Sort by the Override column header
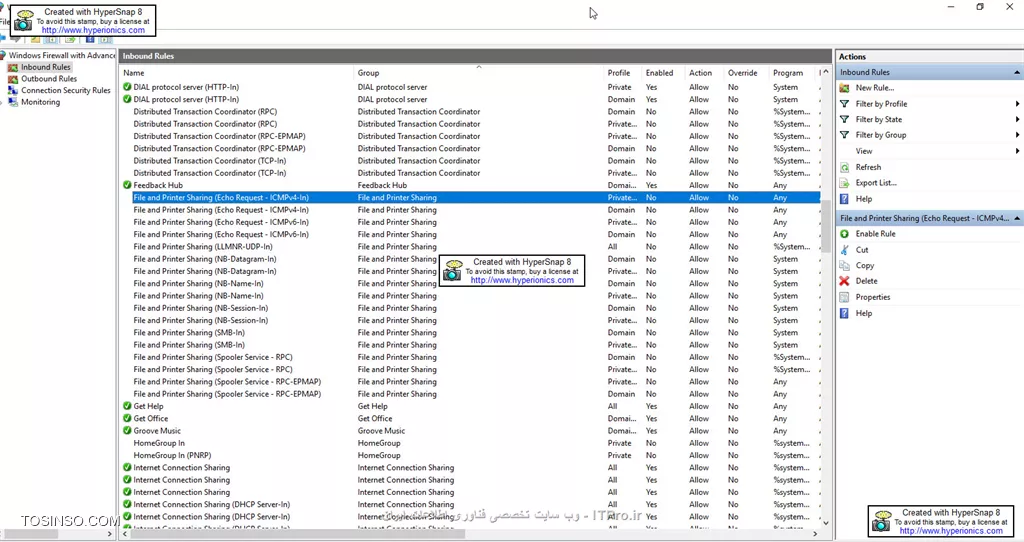Image resolution: width=1024 pixels, height=542 pixels. tap(746, 73)
